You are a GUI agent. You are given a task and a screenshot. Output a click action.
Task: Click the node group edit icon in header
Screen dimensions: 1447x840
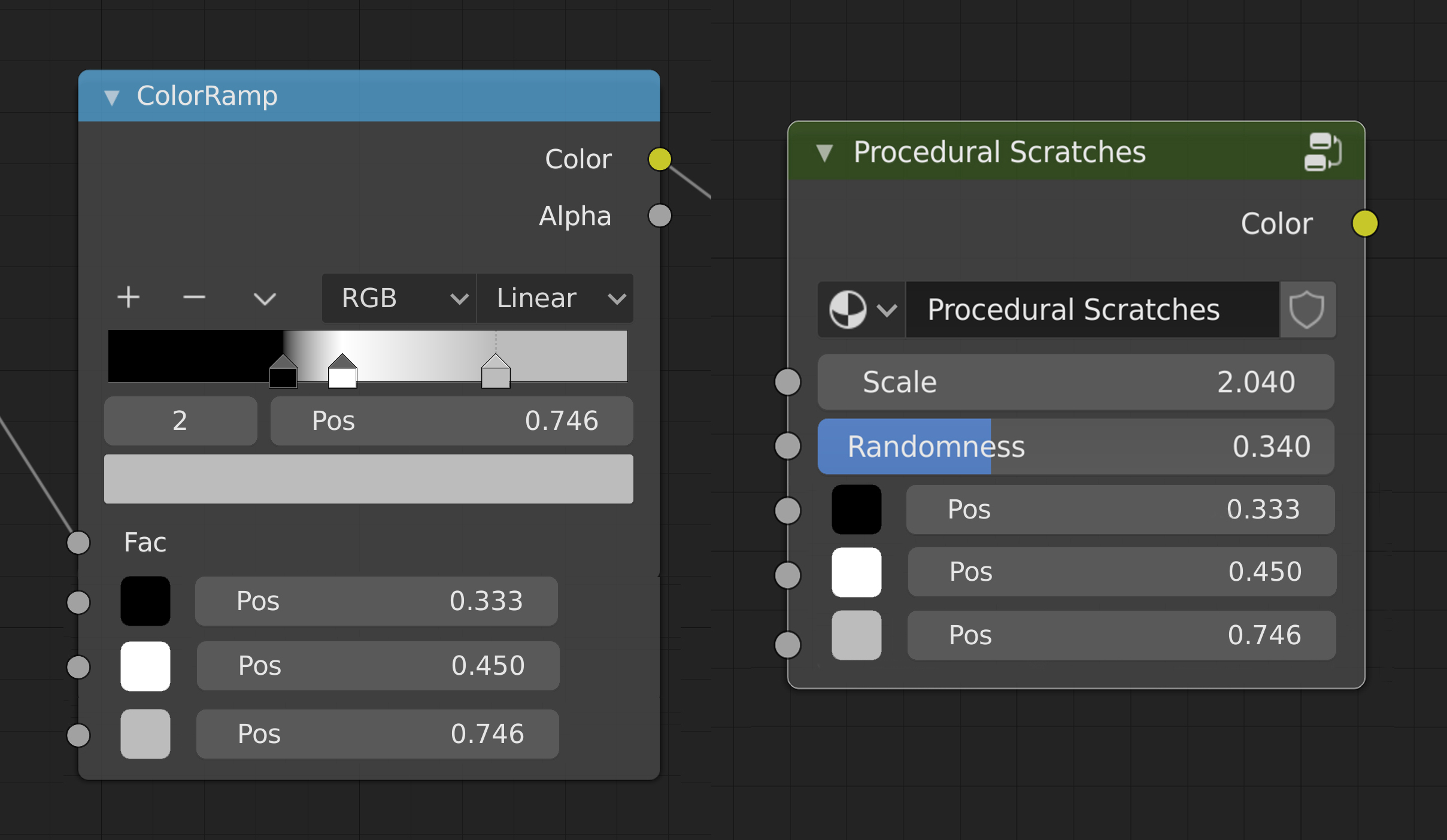pyautogui.click(x=1322, y=152)
